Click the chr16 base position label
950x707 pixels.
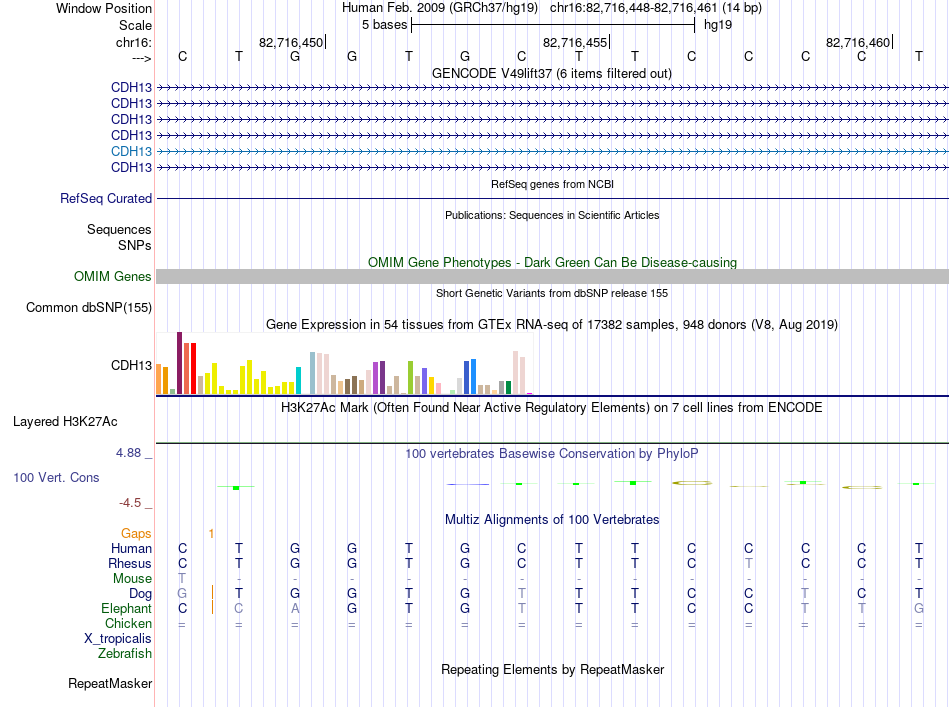133,42
